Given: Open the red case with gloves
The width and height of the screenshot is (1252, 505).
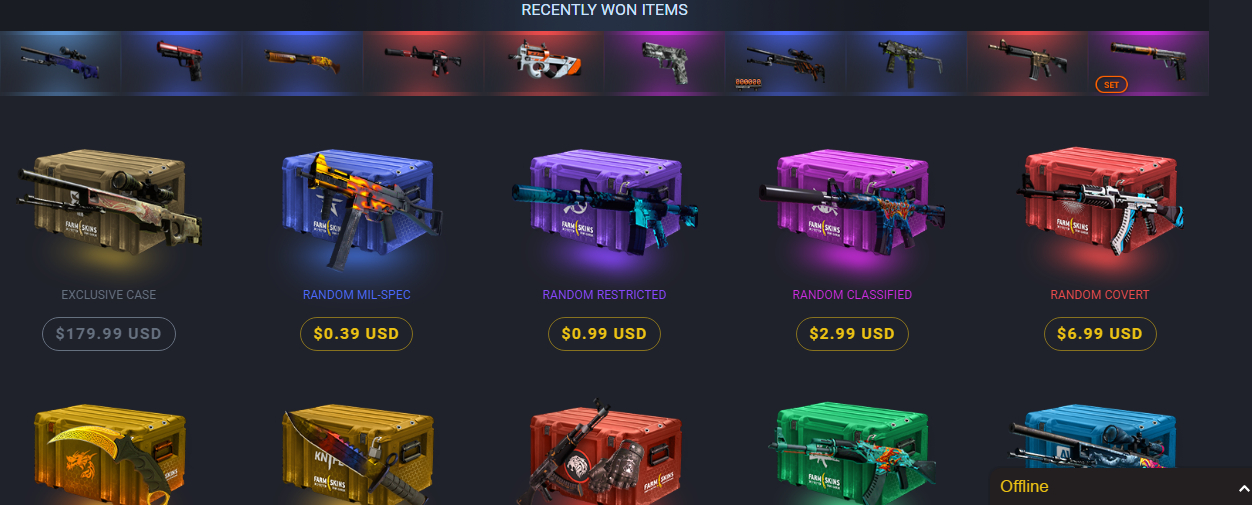Looking at the screenshot, I should (604, 452).
